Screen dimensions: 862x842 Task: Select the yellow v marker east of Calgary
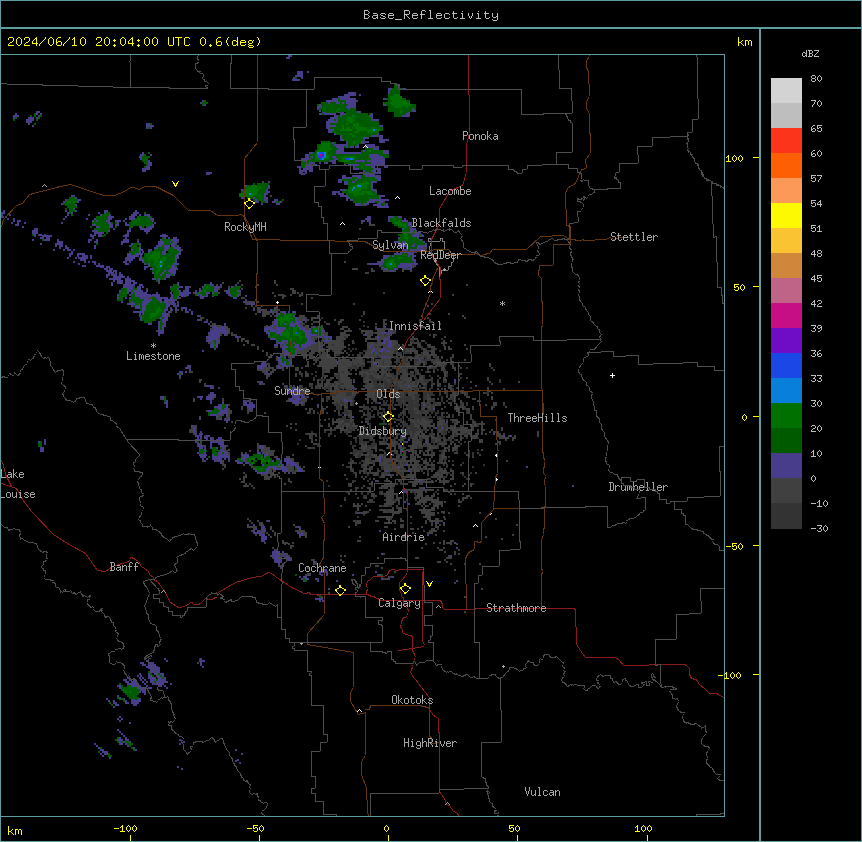tap(429, 584)
